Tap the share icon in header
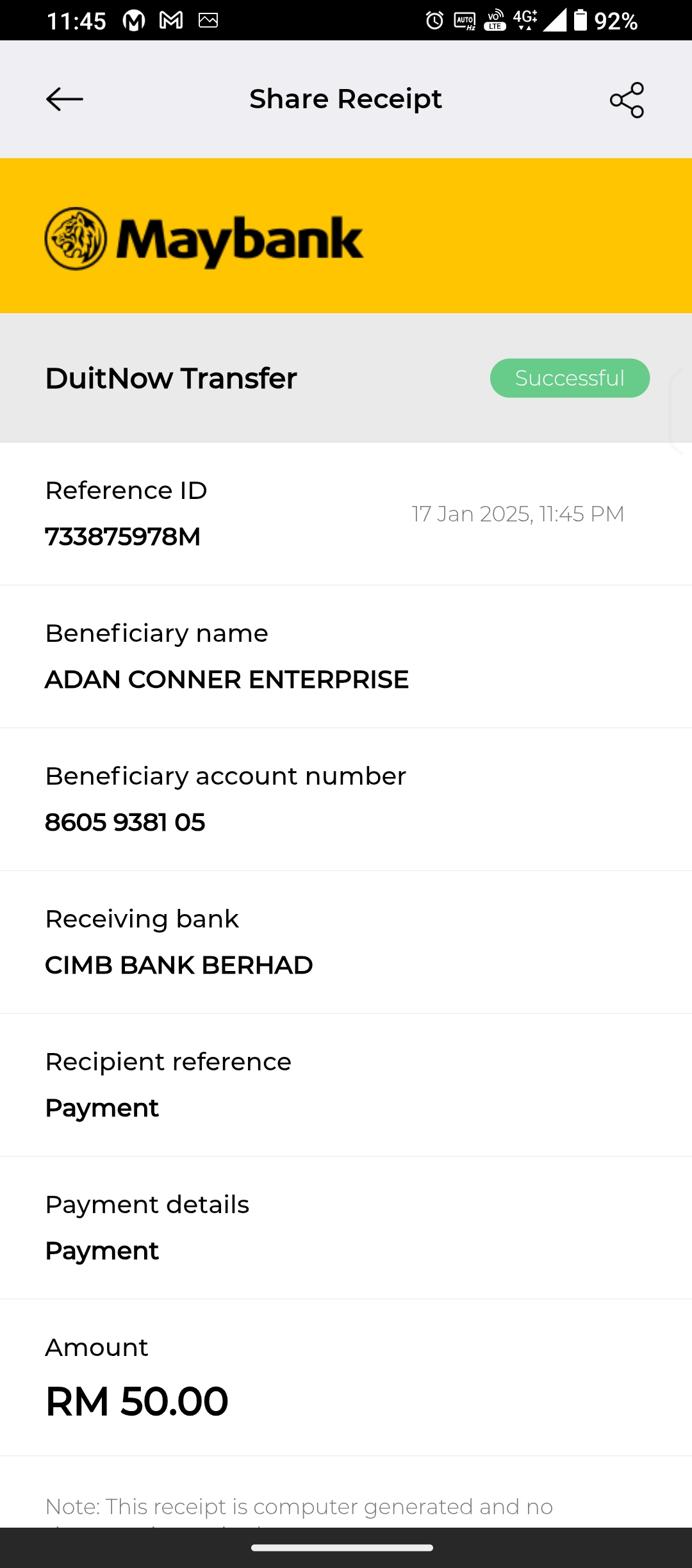The height and width of the screenshot is (1568, 692). (627, 100)
